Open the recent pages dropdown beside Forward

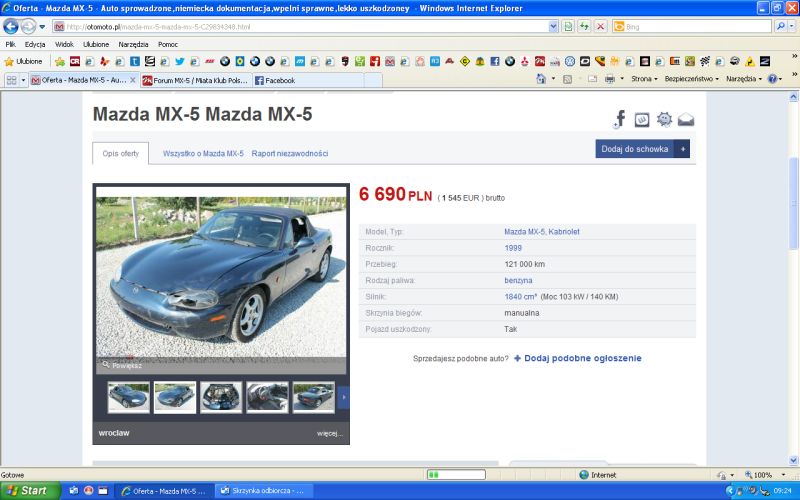pos(42,27)
